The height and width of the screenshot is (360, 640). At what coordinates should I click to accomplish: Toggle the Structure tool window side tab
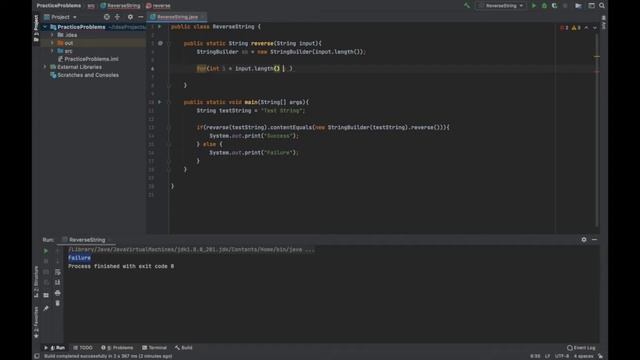36,282
